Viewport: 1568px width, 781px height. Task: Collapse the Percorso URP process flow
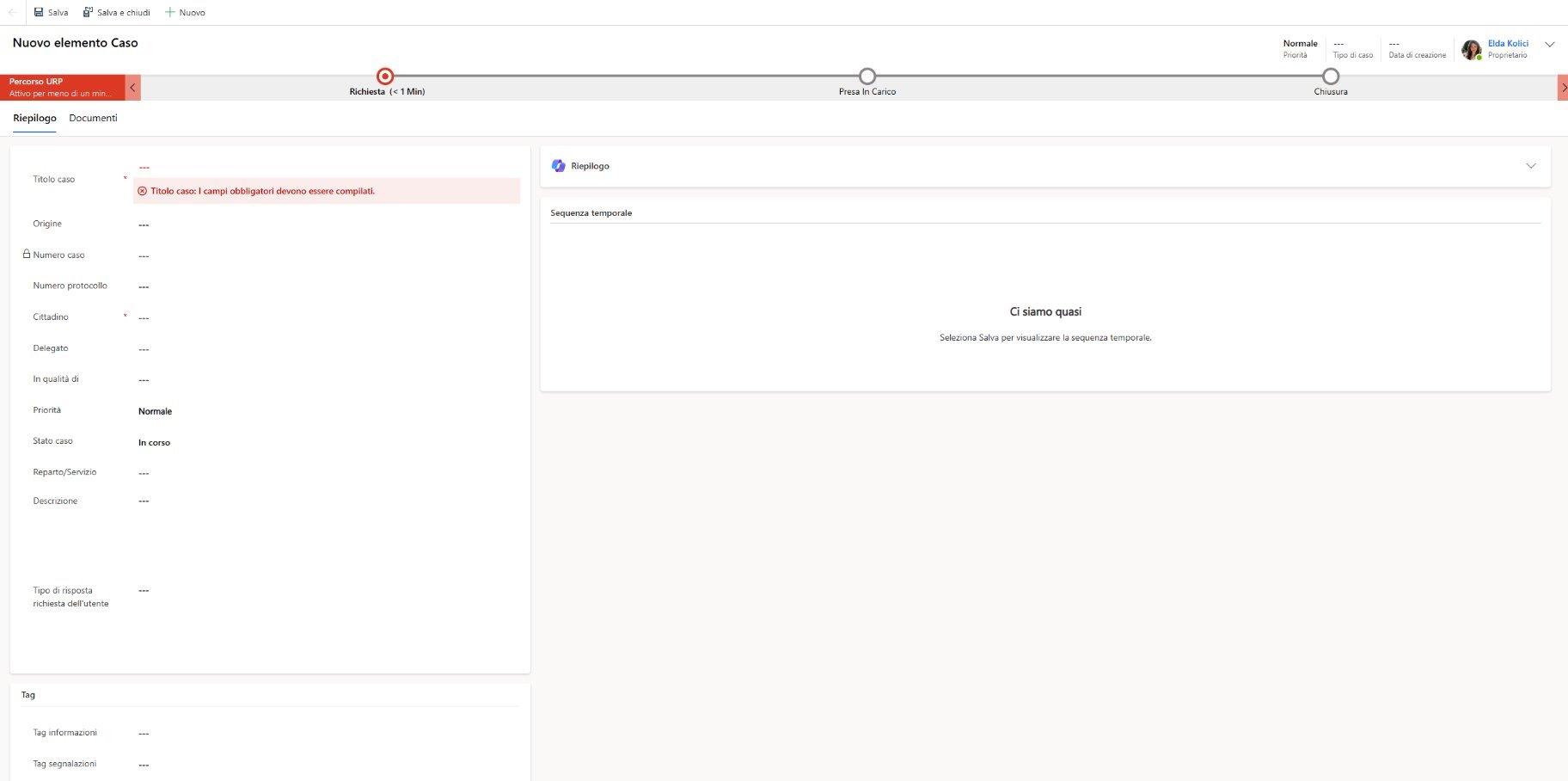point(132,88)
